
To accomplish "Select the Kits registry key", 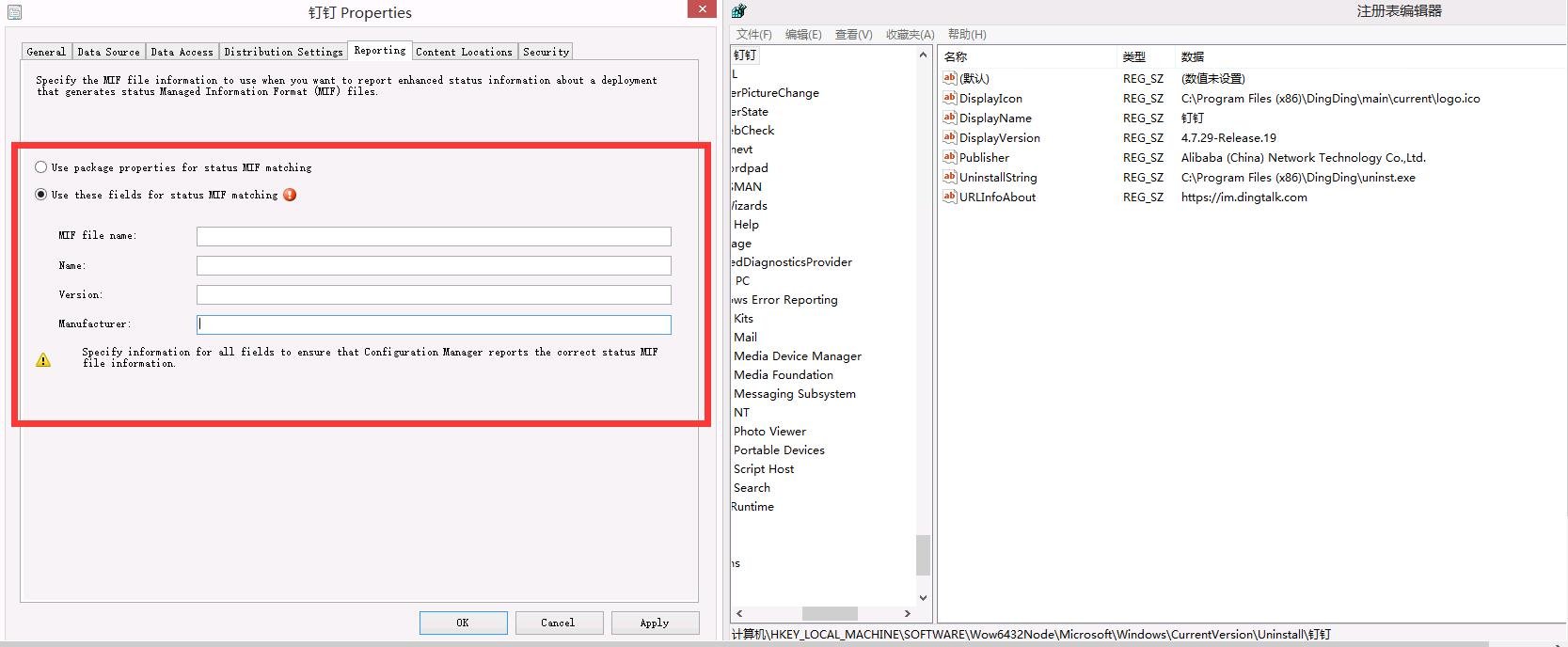I will coord(743,319).
